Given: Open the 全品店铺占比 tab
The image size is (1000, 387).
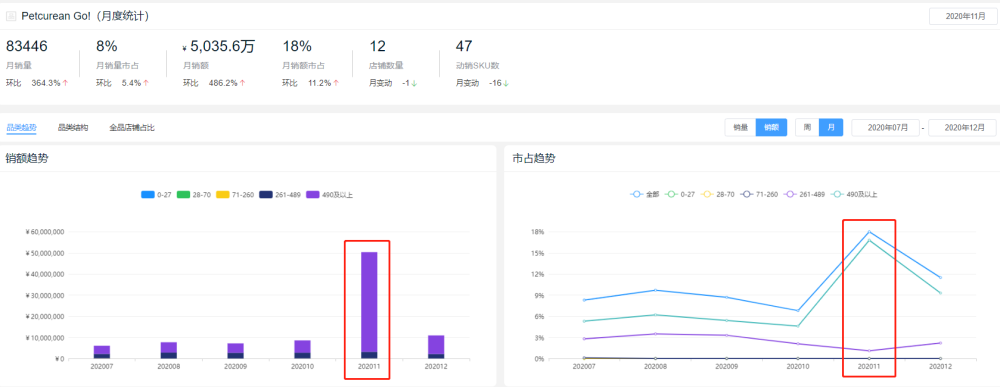Looking at the screenshot, I should (132, 128).
